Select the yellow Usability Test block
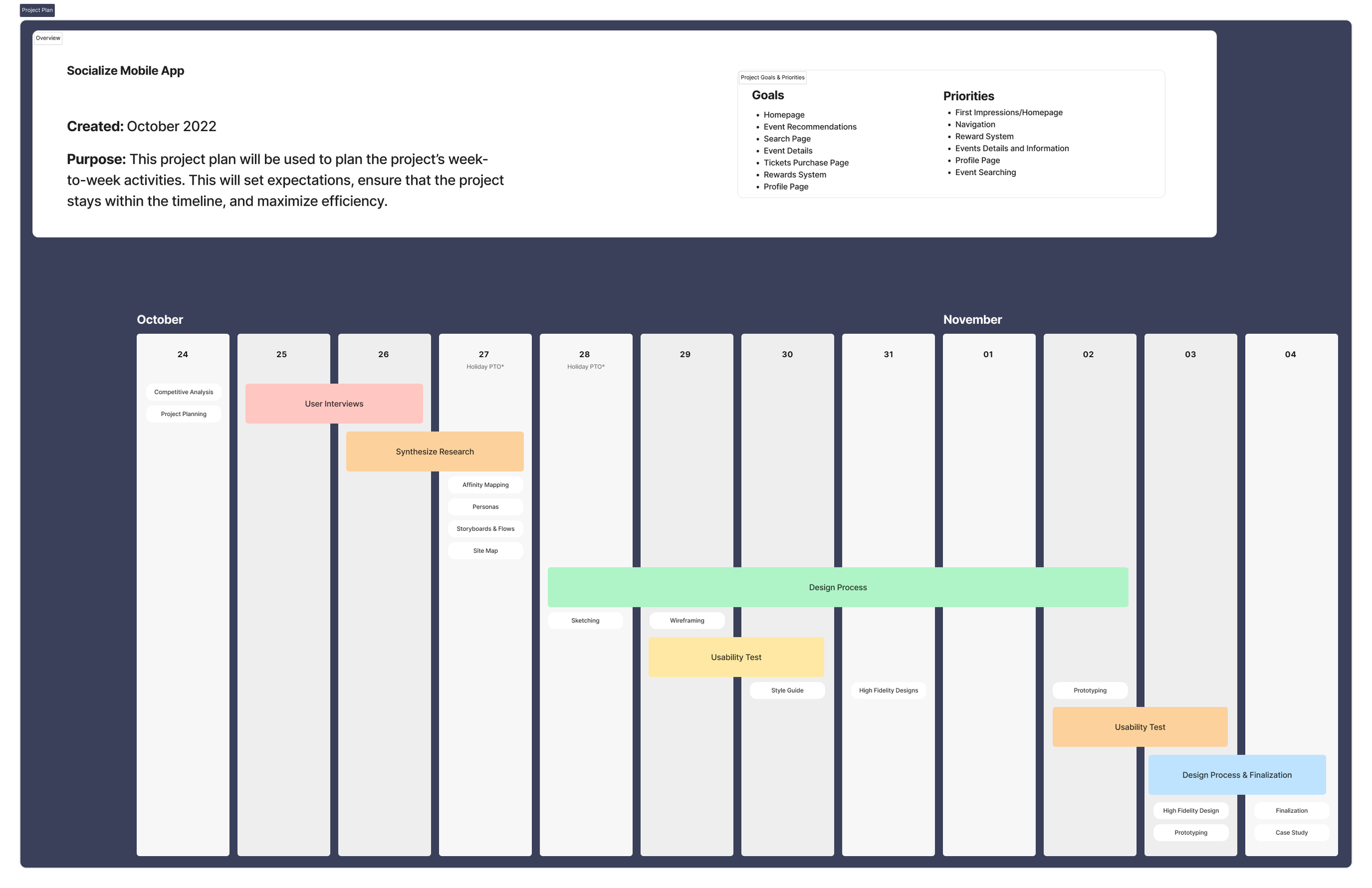 (735, 657)
